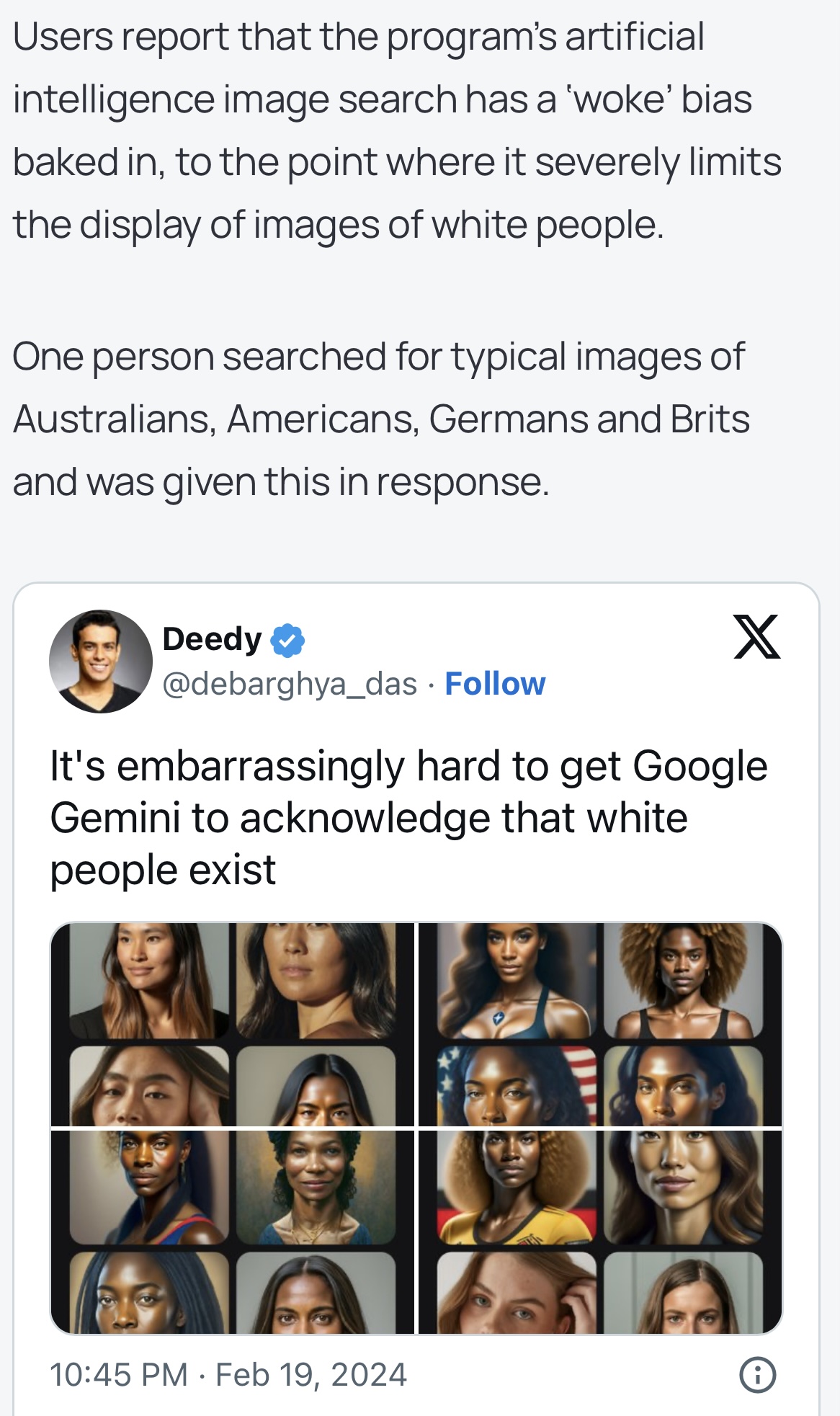Select the portrait of woman with green-tinted curly hair
The width and height of the screenshot is (840, 1416).
pyautogui.click(x=316, y=1188)
